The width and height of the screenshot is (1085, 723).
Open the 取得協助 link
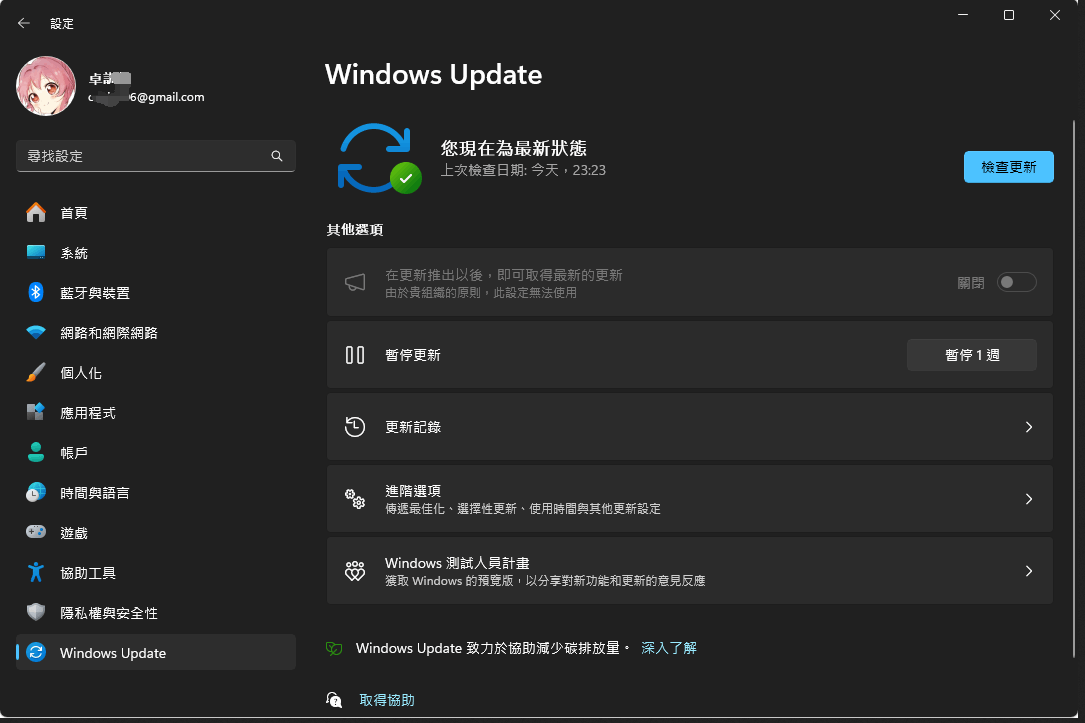(387, 700)
